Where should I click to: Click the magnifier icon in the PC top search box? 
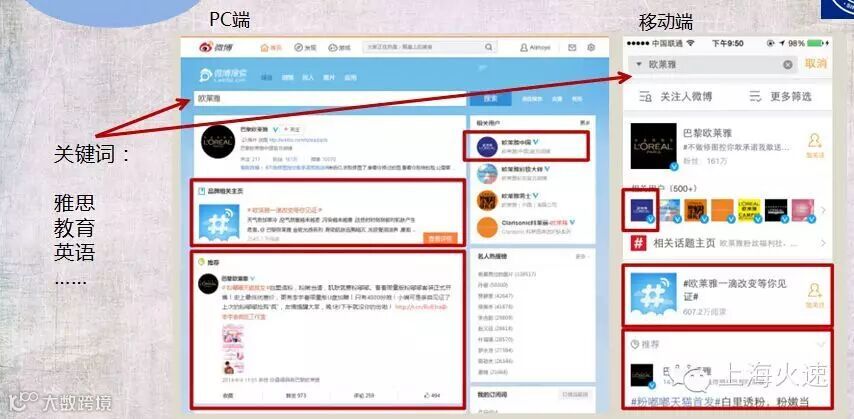pyautogui.click(x=489, y=47)
